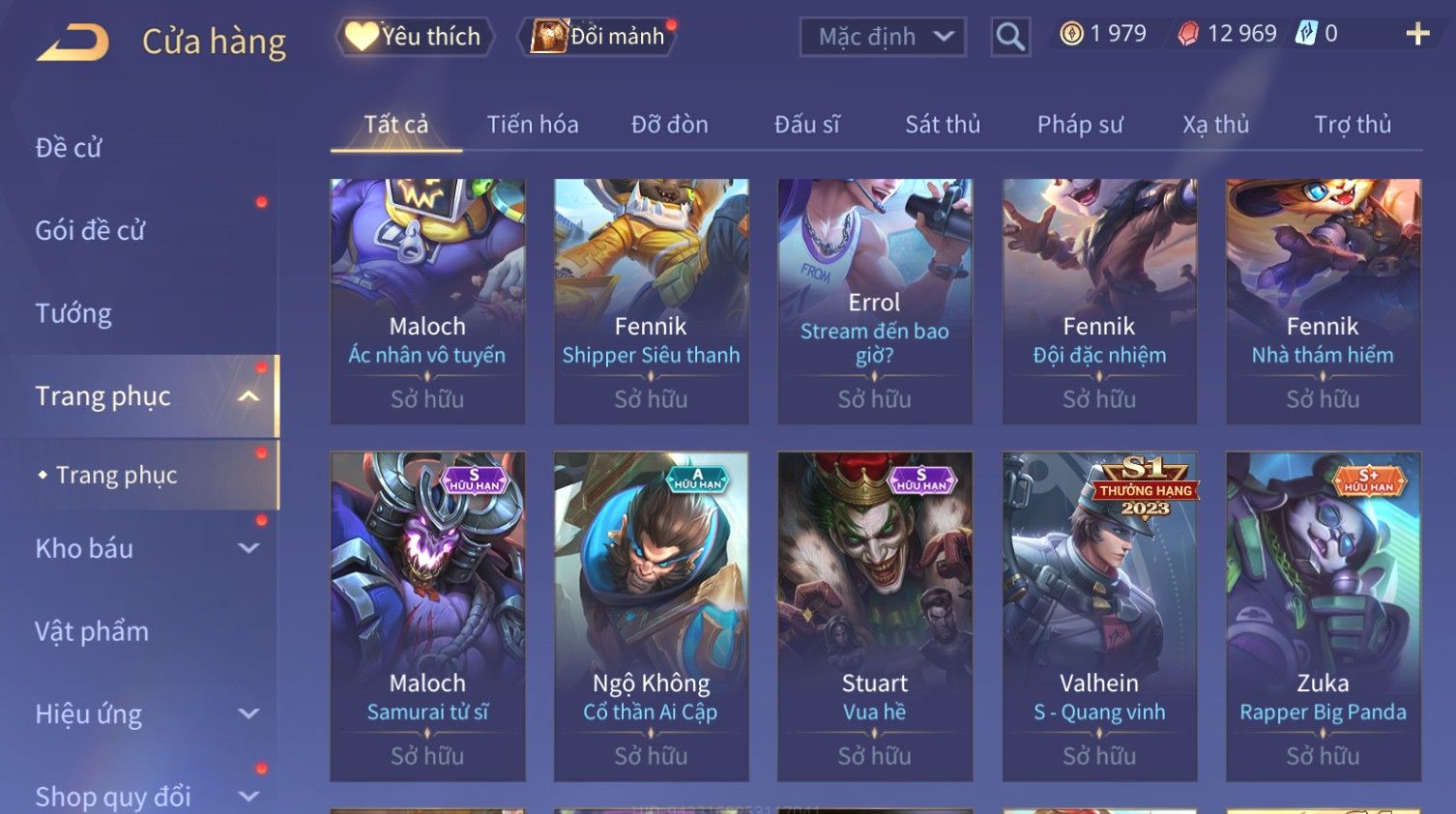
Task: Select the Tiến hóa tab
Action: tap(533, 124)
